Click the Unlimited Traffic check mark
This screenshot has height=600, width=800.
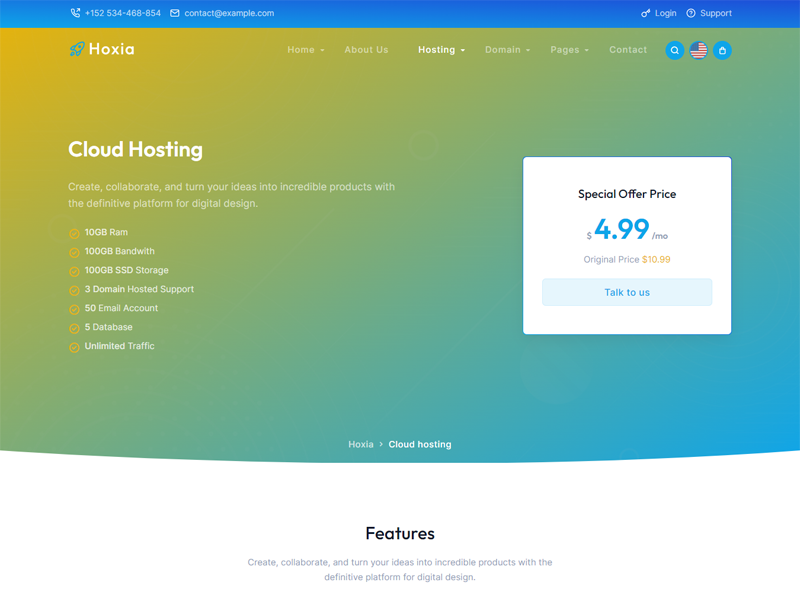[x=74, y=348]
